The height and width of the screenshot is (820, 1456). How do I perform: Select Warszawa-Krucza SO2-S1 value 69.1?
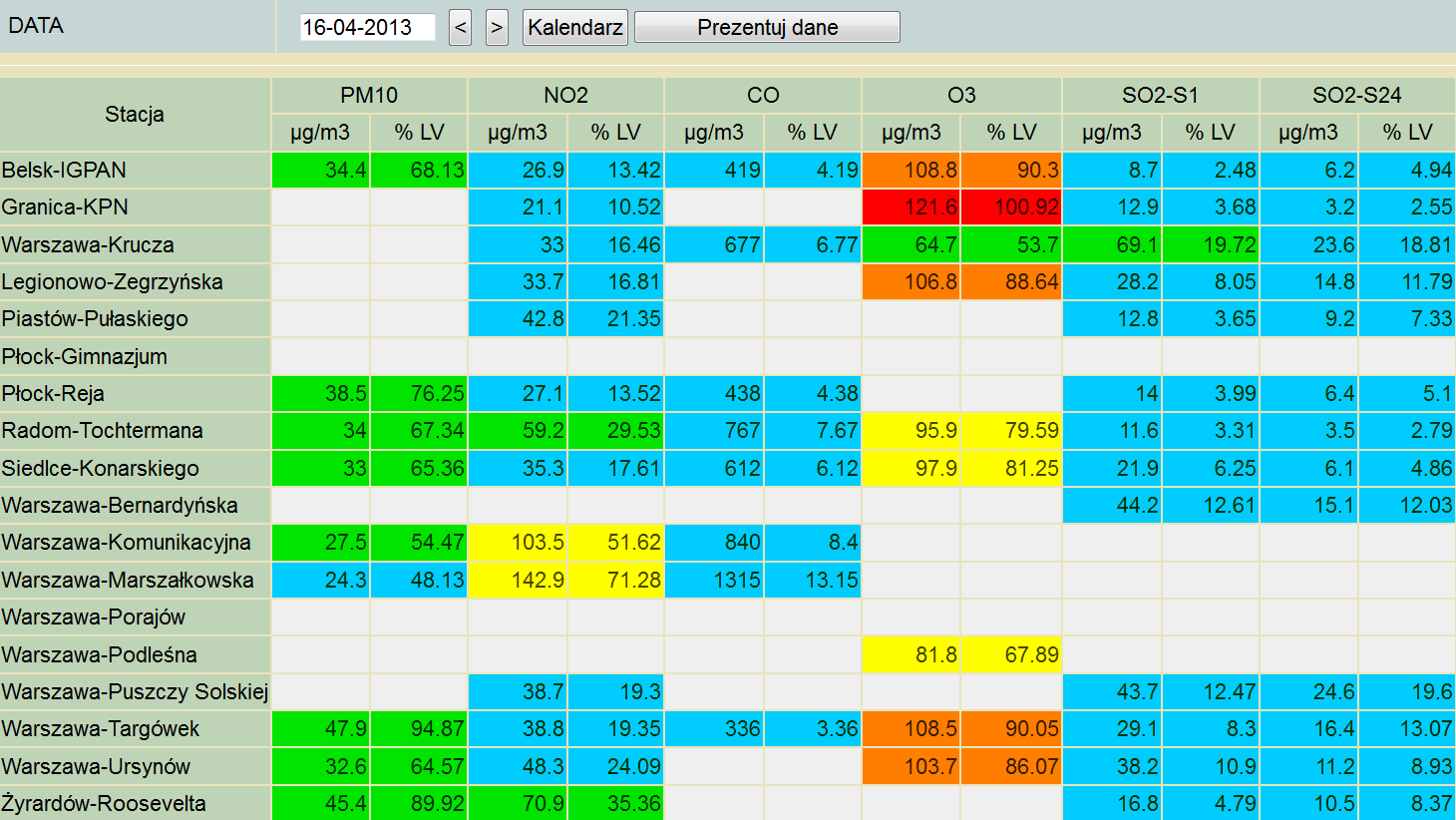1112,244
